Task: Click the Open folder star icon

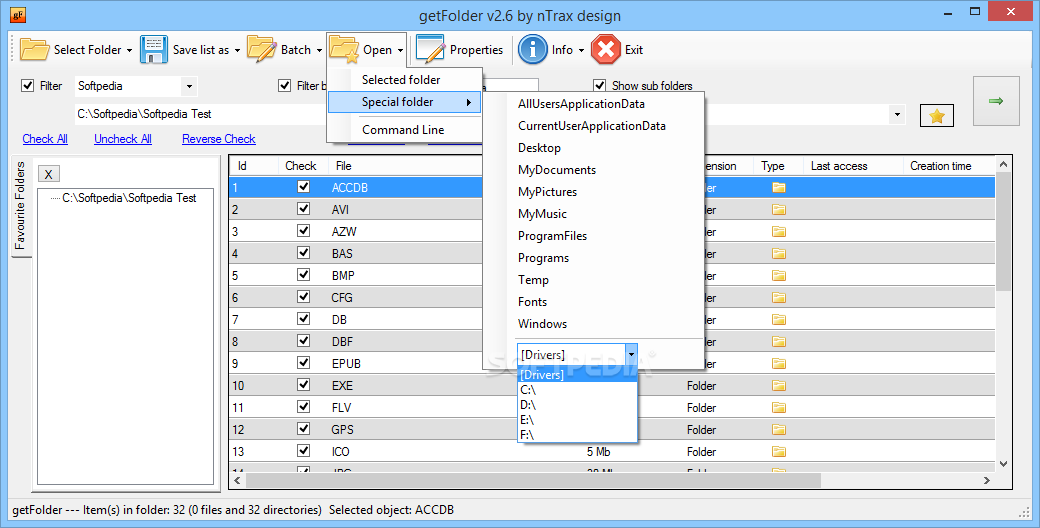Action: click(344, 50)
